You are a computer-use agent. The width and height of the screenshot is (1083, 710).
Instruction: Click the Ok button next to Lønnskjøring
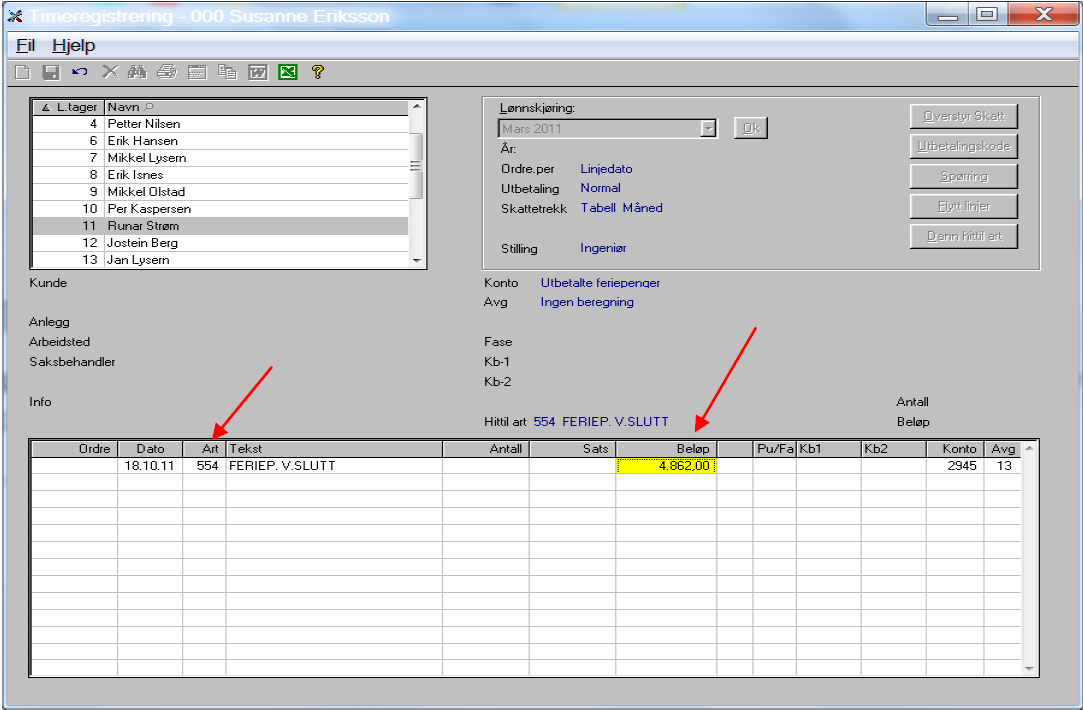click(751, 128)
